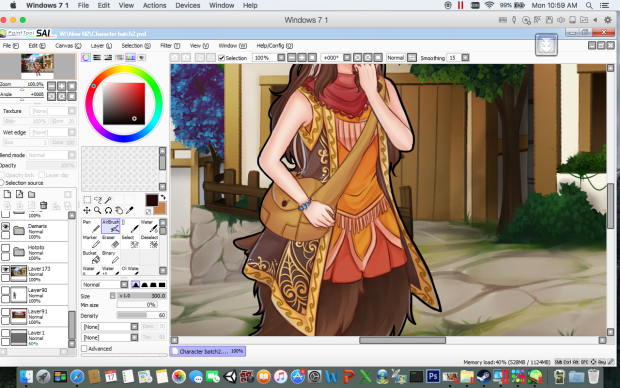Activate the magic wand tool
This screenshot has height=388, width=620.
pos(108,200)
